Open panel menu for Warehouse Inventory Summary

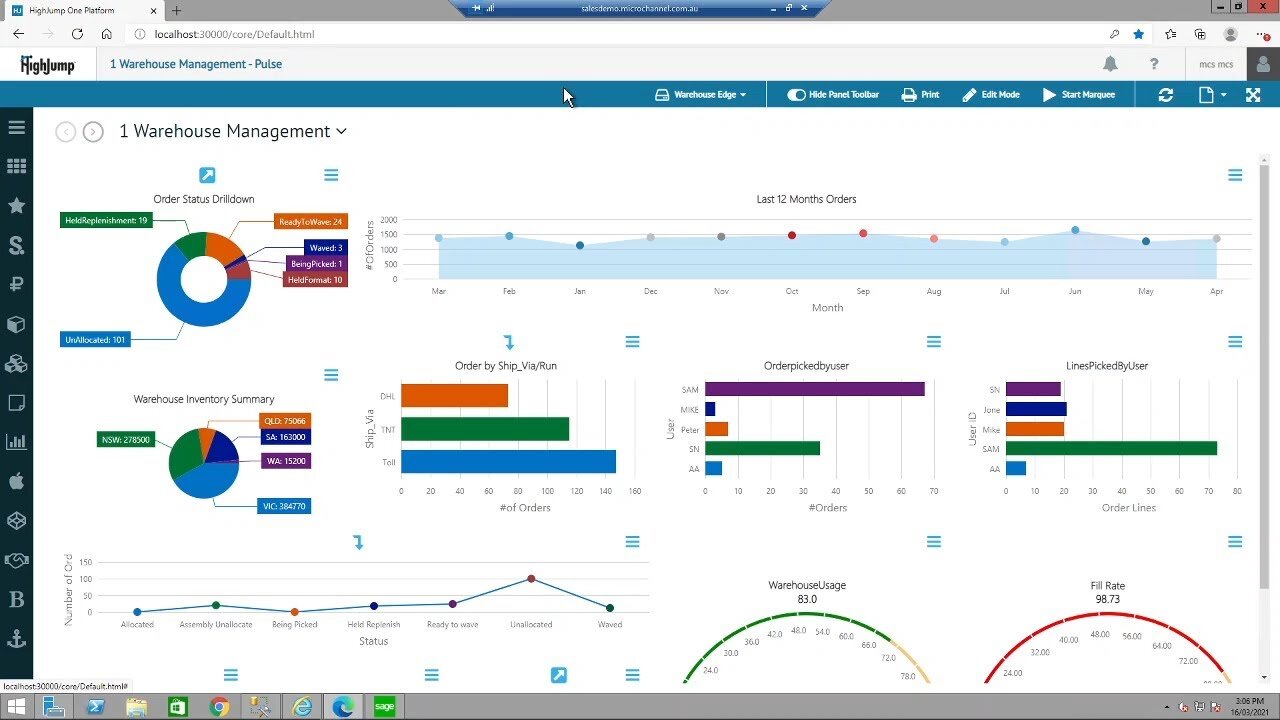[x=331, y=375]
